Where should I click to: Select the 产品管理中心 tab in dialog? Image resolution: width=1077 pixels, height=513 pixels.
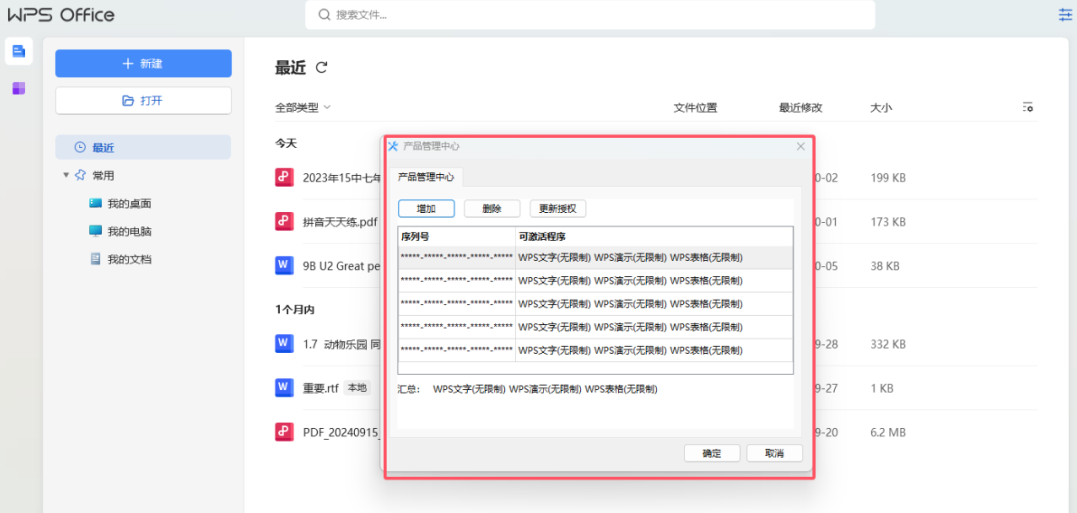[426, 176]
